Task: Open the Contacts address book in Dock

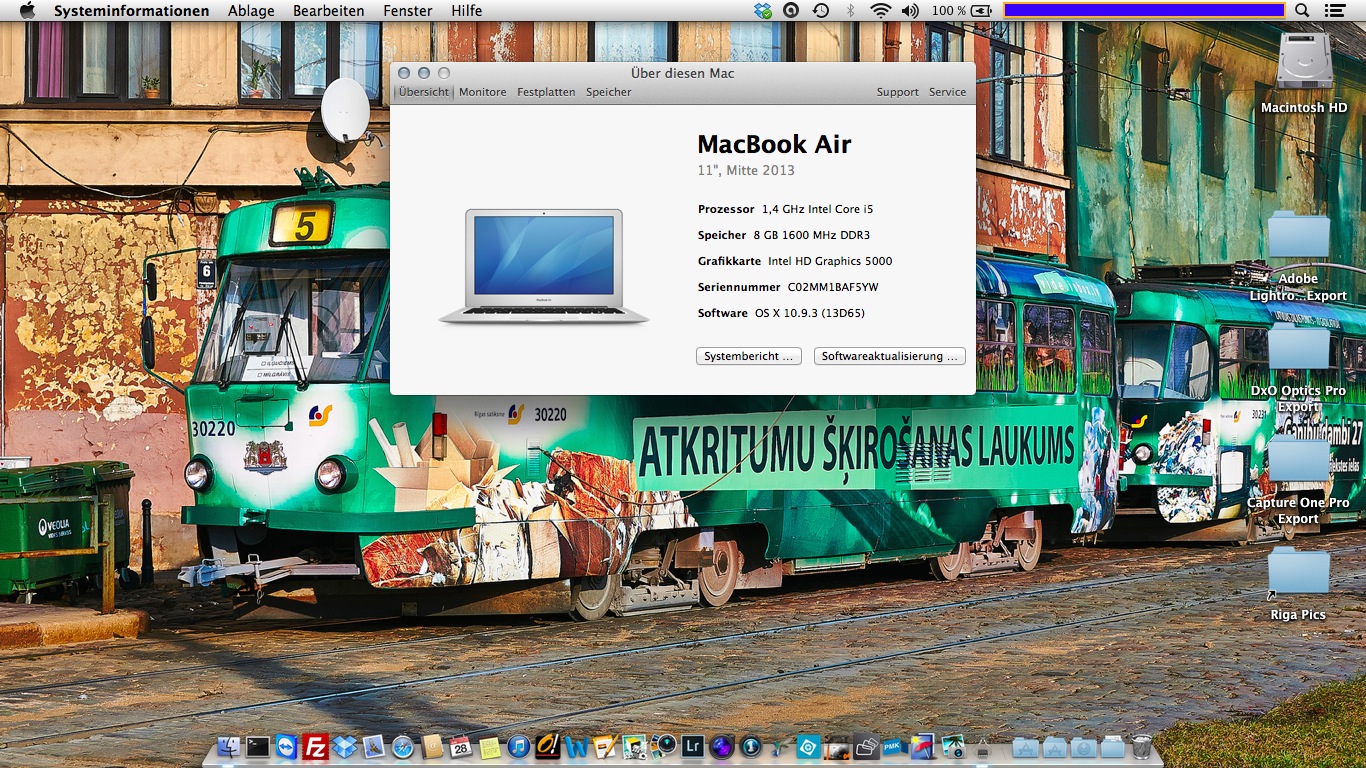Action: [432, 747]
